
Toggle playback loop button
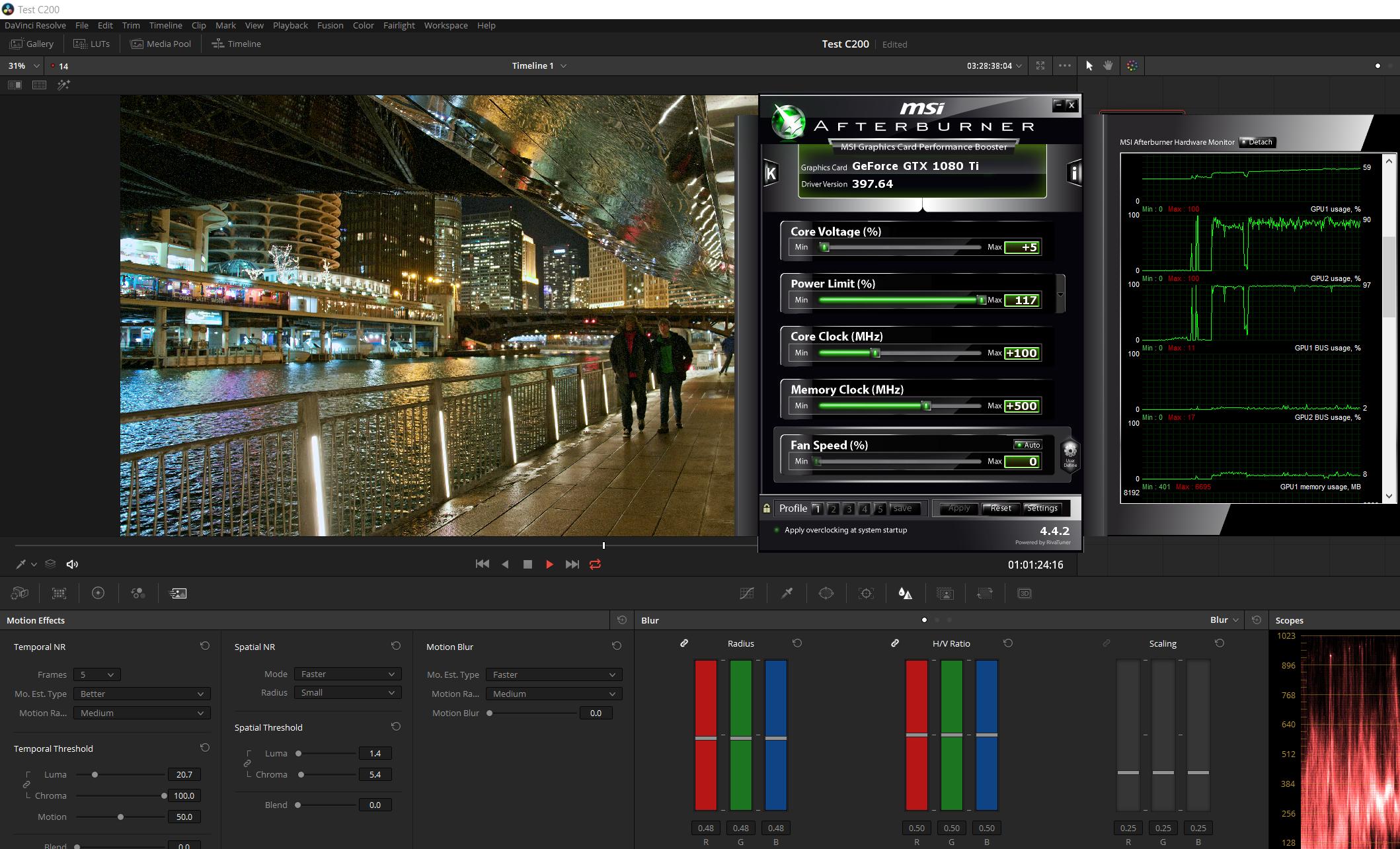pyautogui.click(x=595, y=564)
